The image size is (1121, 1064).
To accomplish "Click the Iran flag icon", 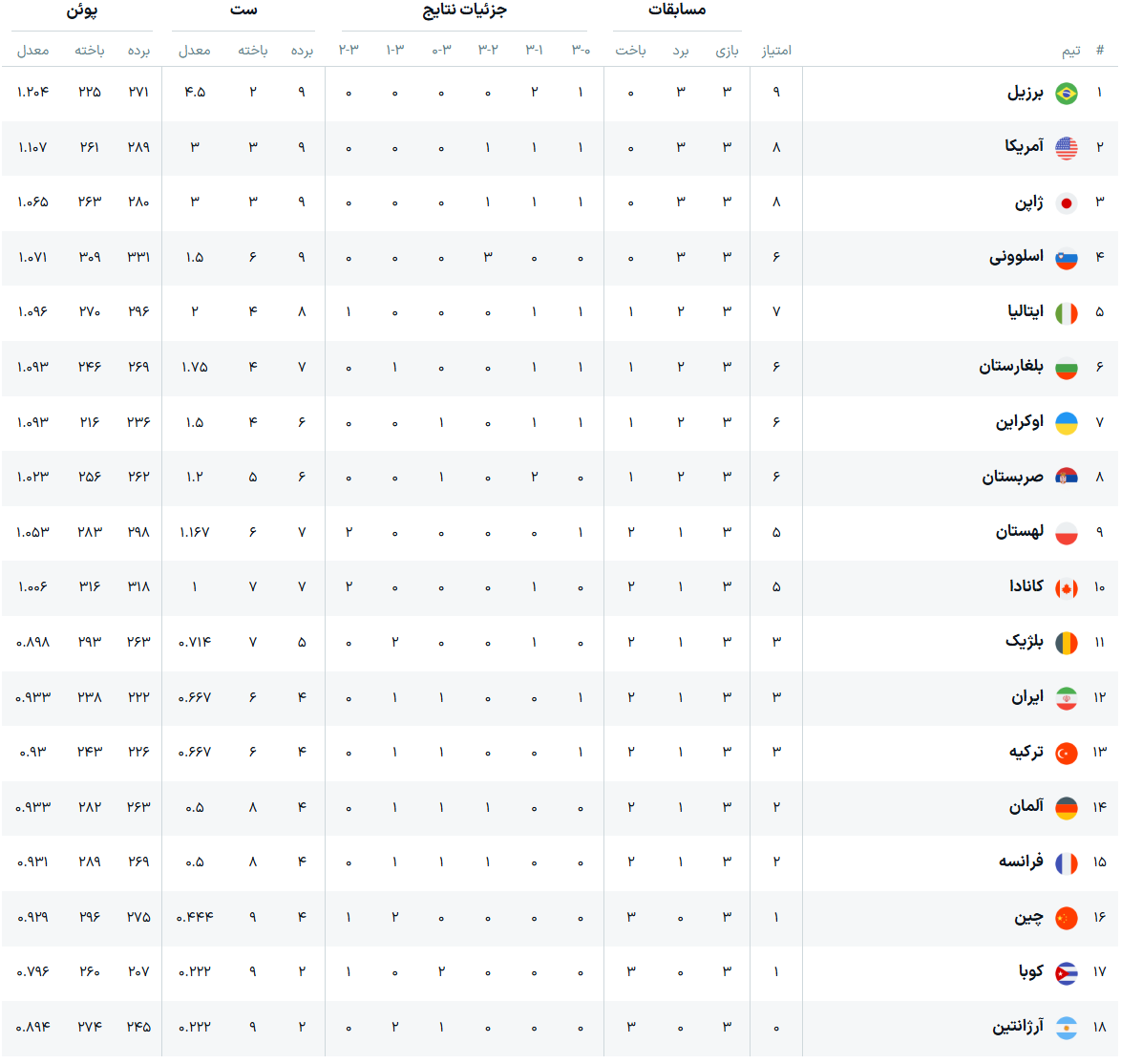I will 1066,698.
